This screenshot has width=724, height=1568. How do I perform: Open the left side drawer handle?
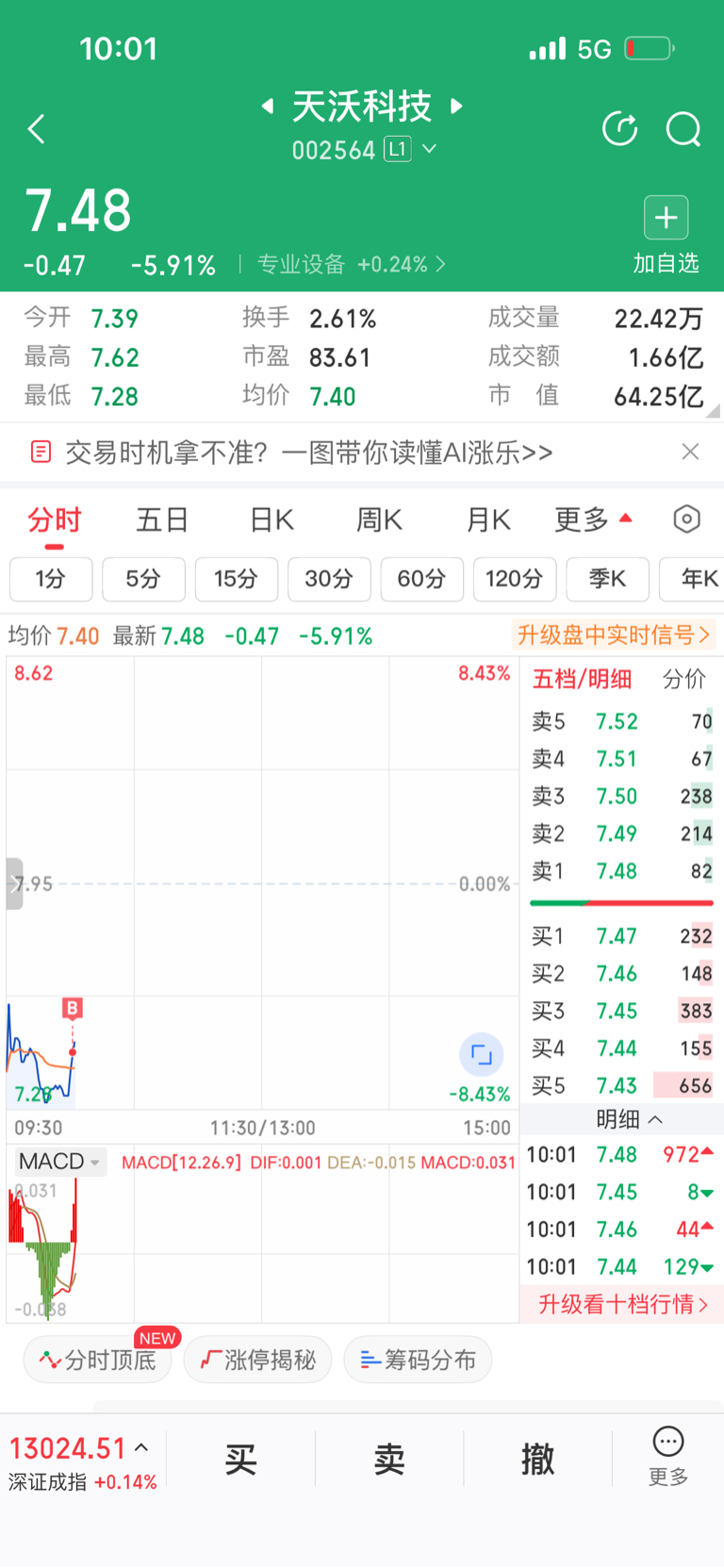pos(14,883)
